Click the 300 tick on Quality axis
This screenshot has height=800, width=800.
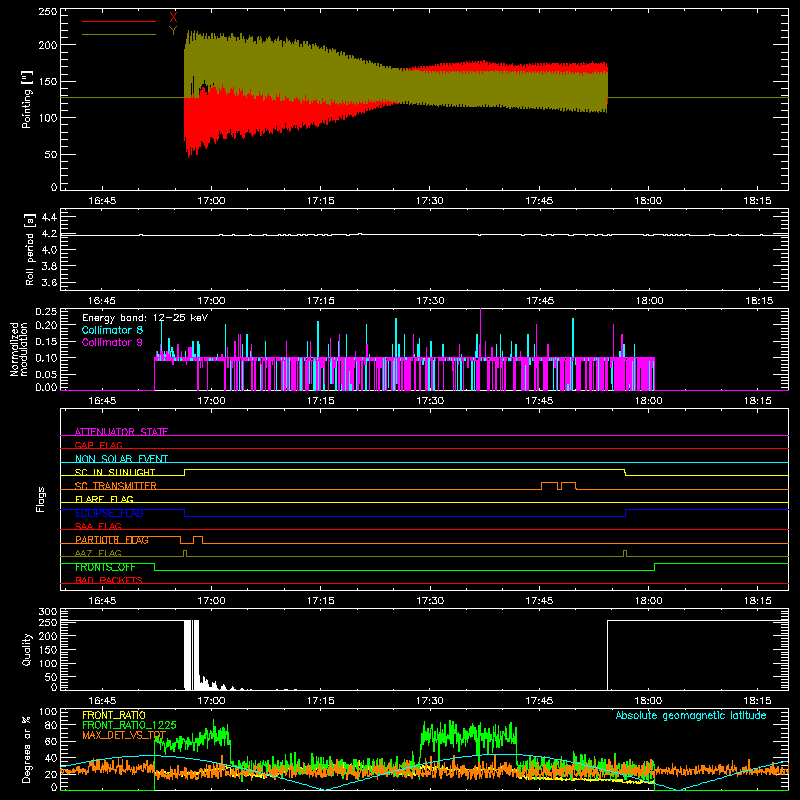[48, 612]
